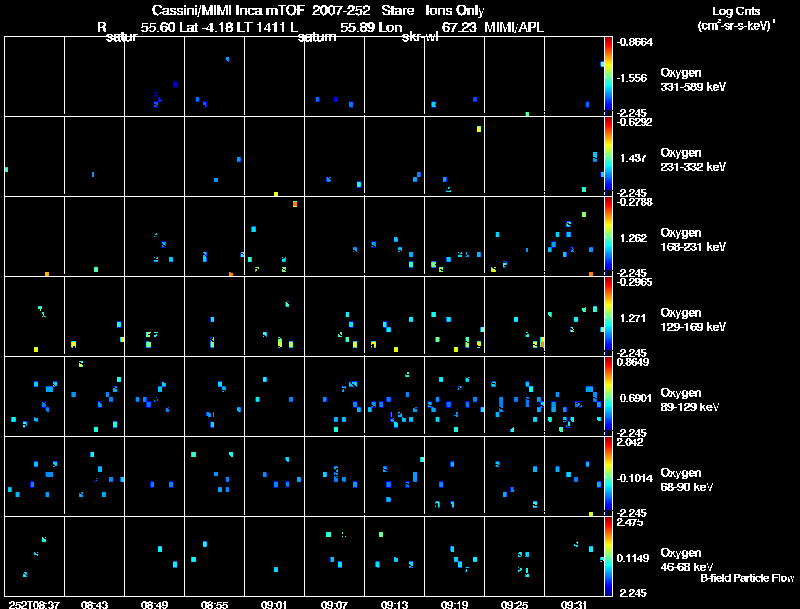The height and width of the screenshot is (609, 800).
Task: Select the 'Oxygen 46-68 keV' row label
Action: tap(687, 560)
